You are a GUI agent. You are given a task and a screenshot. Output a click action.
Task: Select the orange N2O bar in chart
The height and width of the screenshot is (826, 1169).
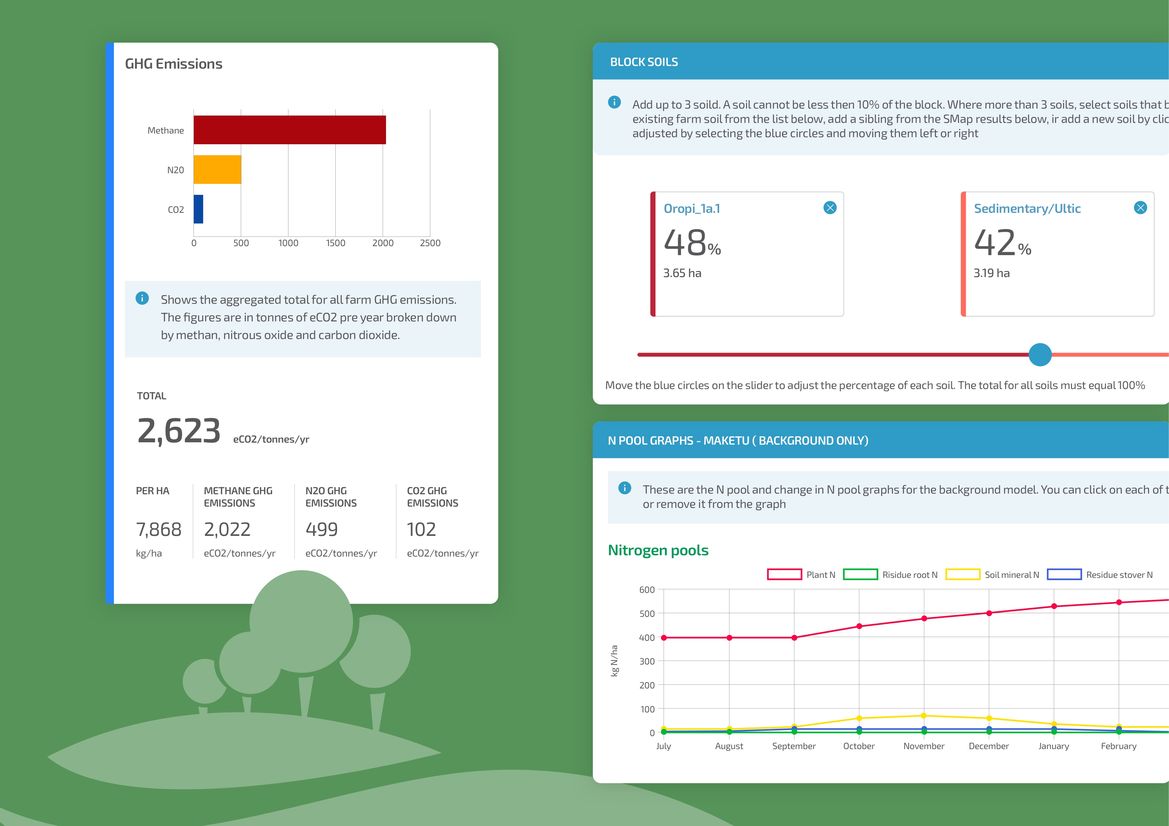tap(217, 169)
